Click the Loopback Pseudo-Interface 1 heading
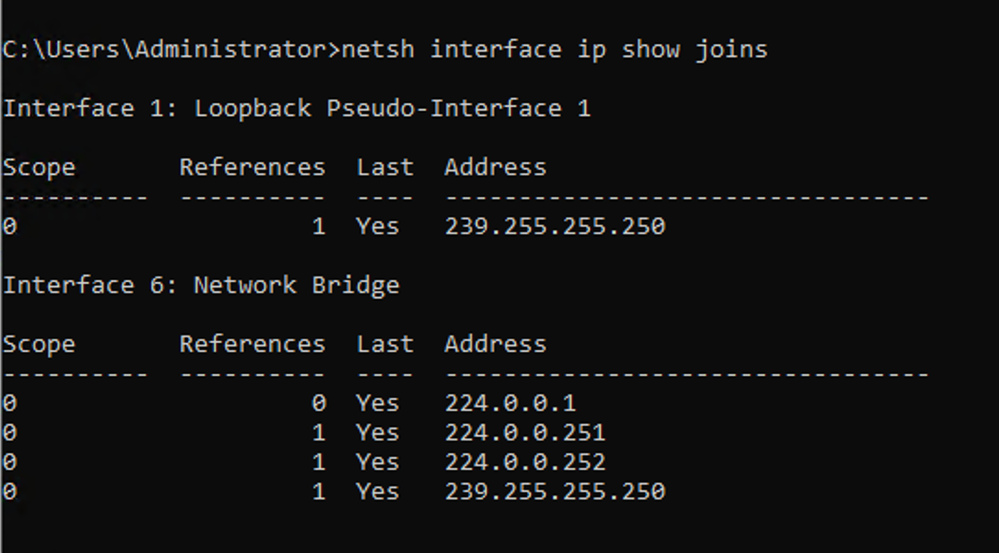The width and height of the screenshot is (999, 553). point(296,108)
